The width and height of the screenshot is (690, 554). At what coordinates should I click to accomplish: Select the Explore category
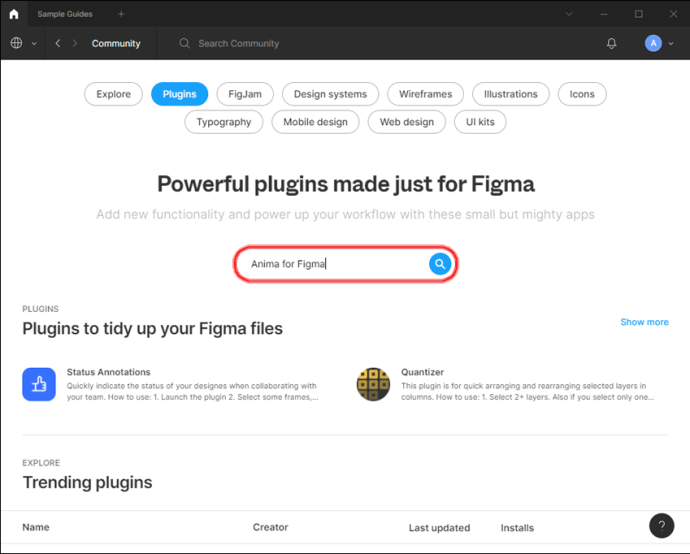114,94
